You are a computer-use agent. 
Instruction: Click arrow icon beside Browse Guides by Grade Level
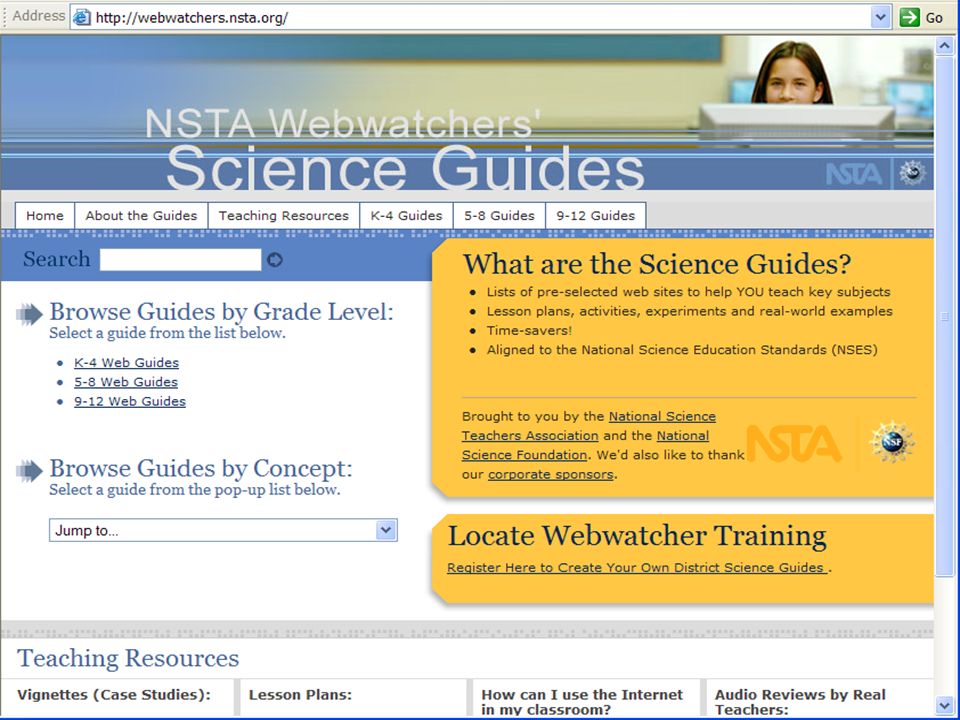[x=29, y=314]
